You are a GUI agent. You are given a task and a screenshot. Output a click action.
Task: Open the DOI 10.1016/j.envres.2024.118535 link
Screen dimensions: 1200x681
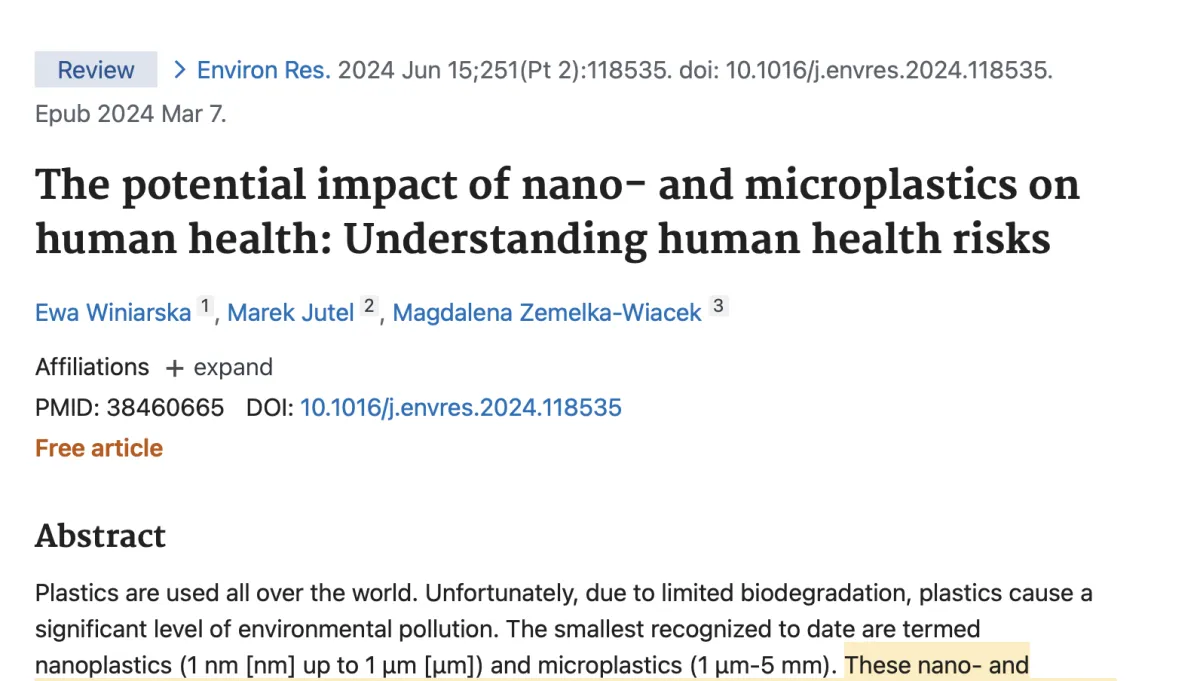click(x=461, y=407)
